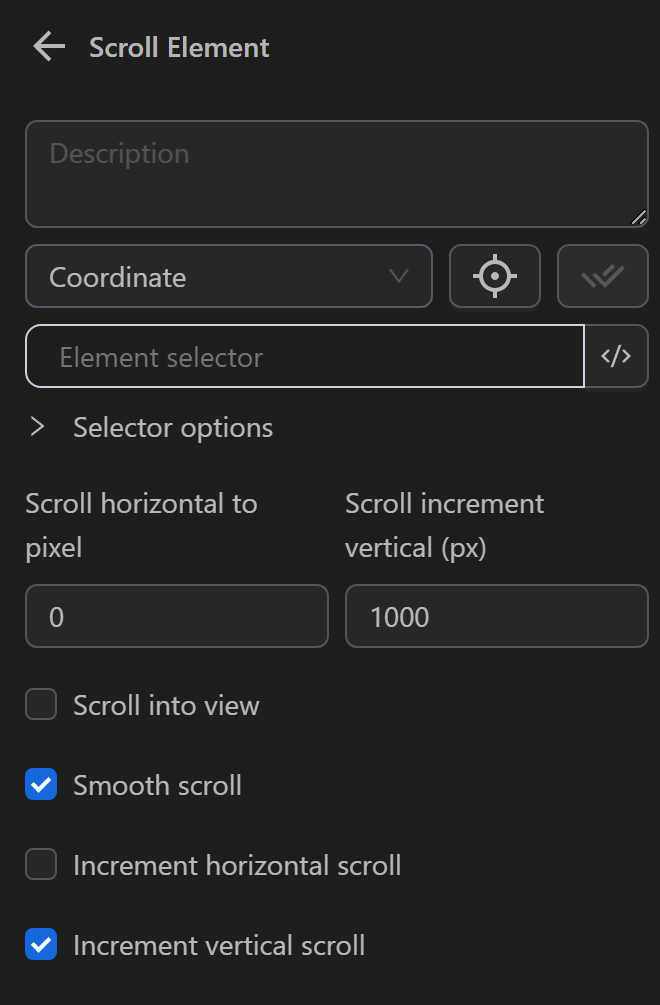Open the code editor via </> icon

coord(616,356)
